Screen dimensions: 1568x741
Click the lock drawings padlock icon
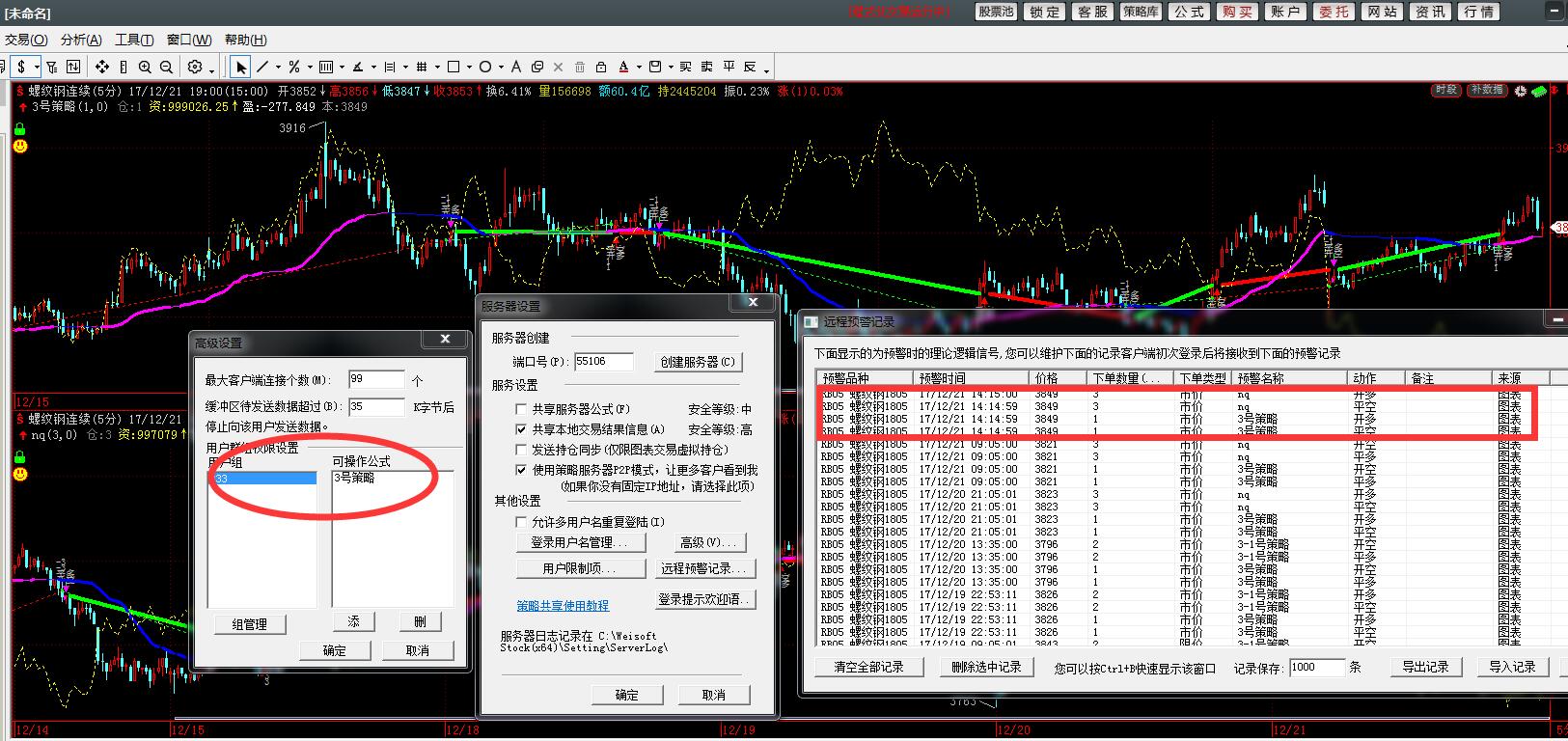click(601, 67)
